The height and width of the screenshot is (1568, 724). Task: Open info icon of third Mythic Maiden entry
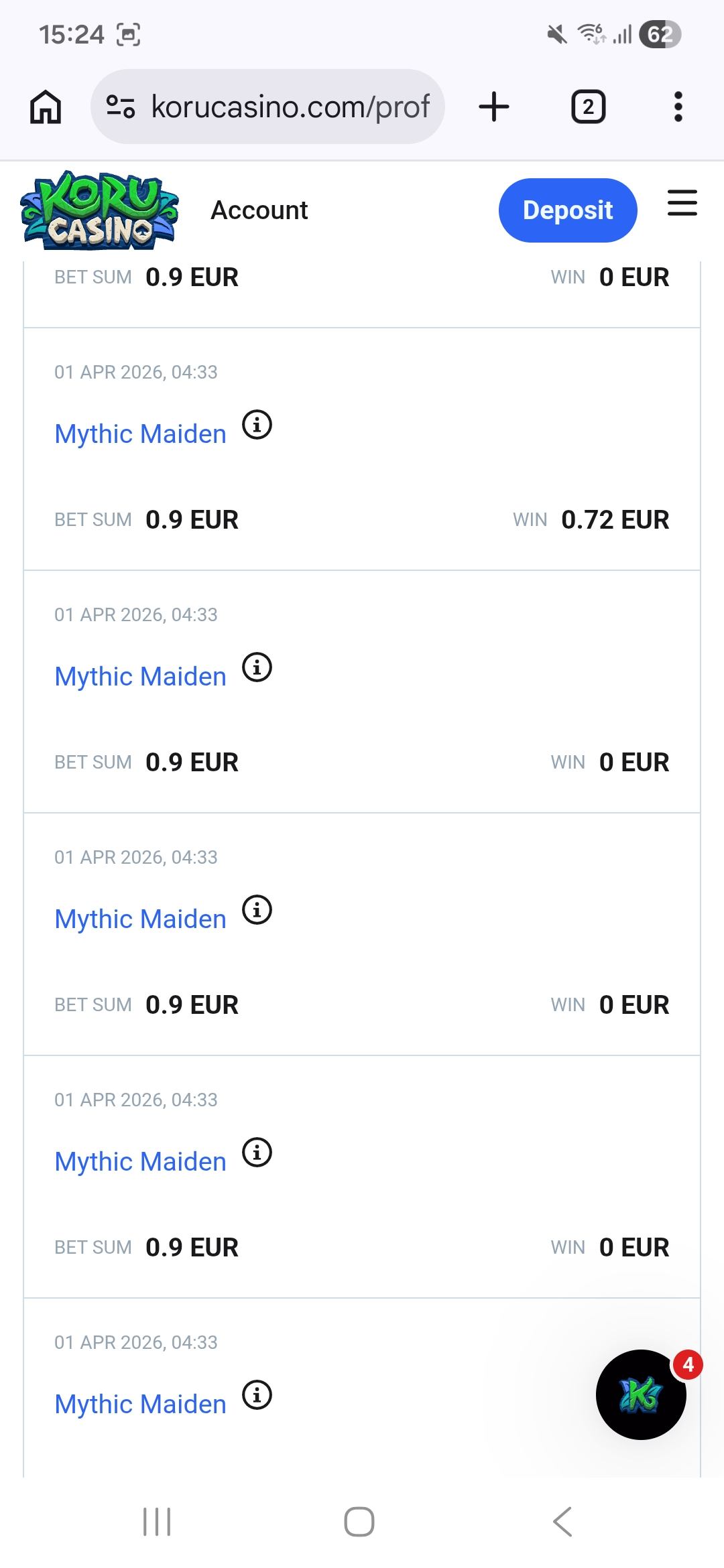(x=257, y=910)
